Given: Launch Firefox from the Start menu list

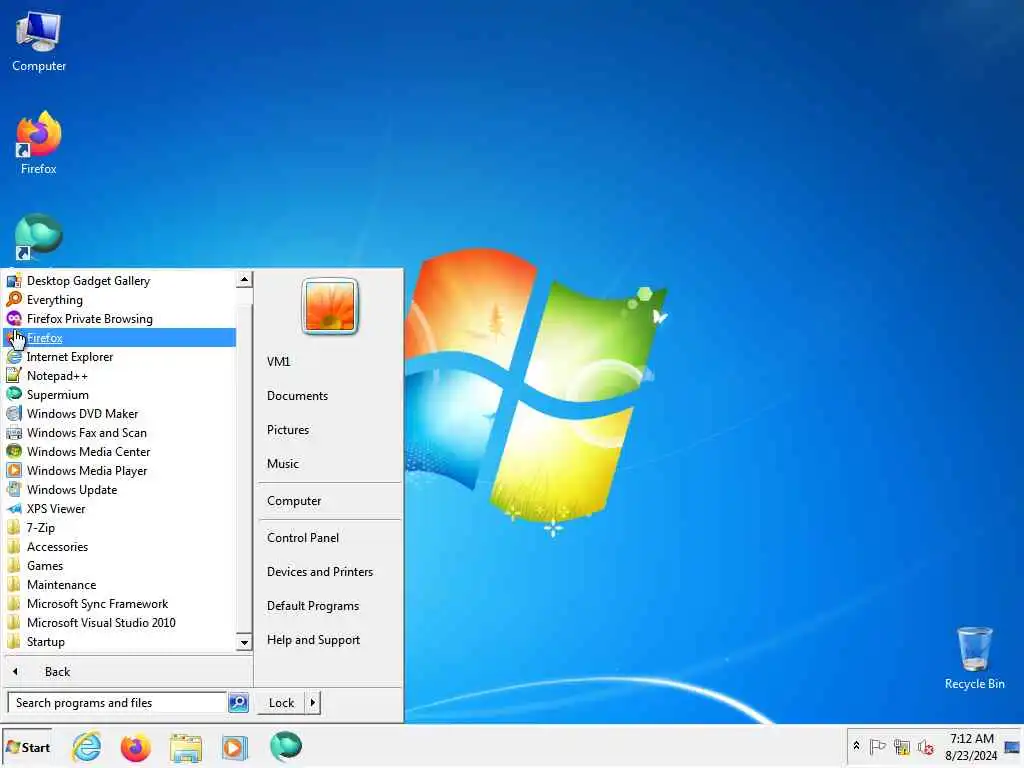Looking at the screenshot, I should tap(120, 338).
